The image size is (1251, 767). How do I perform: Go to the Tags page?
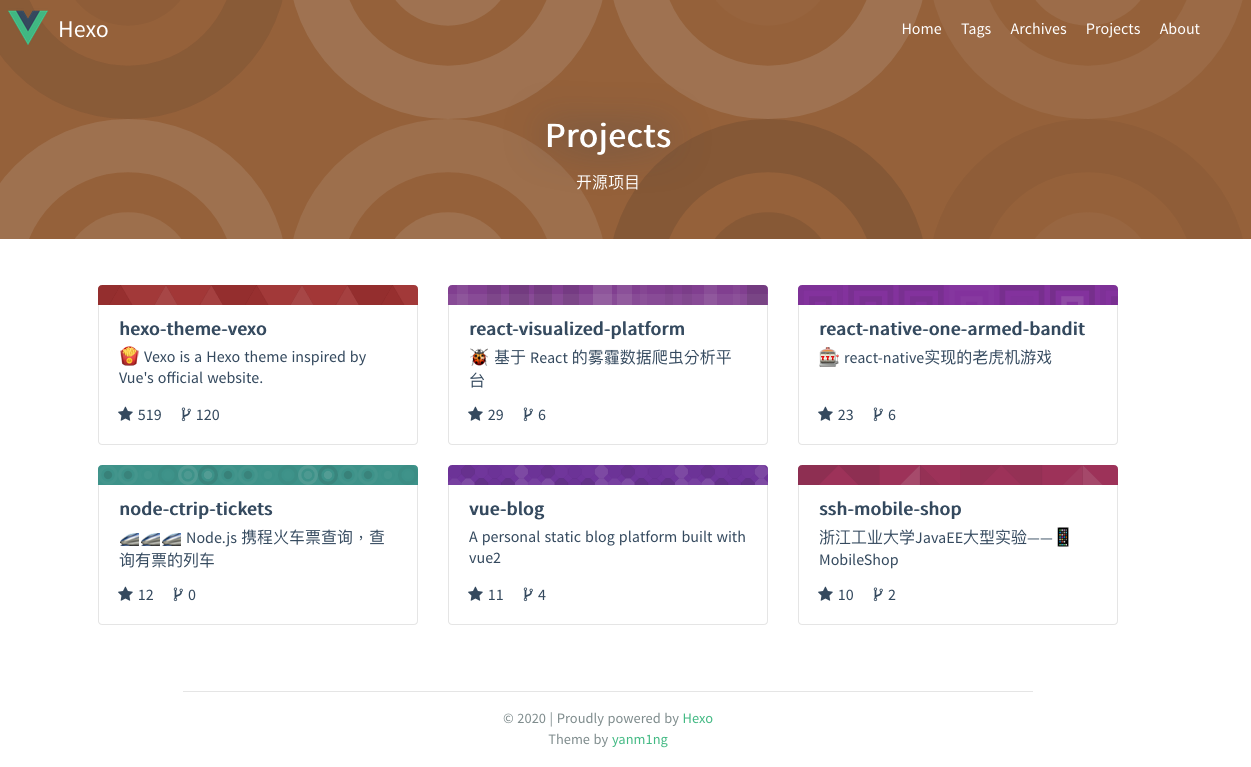coord(975,29)
